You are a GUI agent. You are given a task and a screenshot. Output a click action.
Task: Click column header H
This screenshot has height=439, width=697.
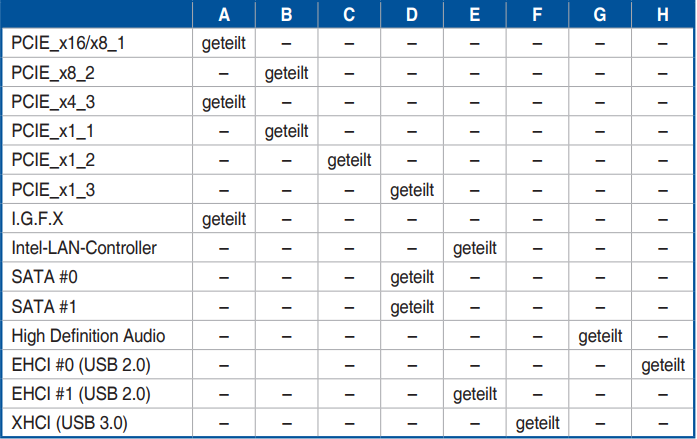pos(663,15)
